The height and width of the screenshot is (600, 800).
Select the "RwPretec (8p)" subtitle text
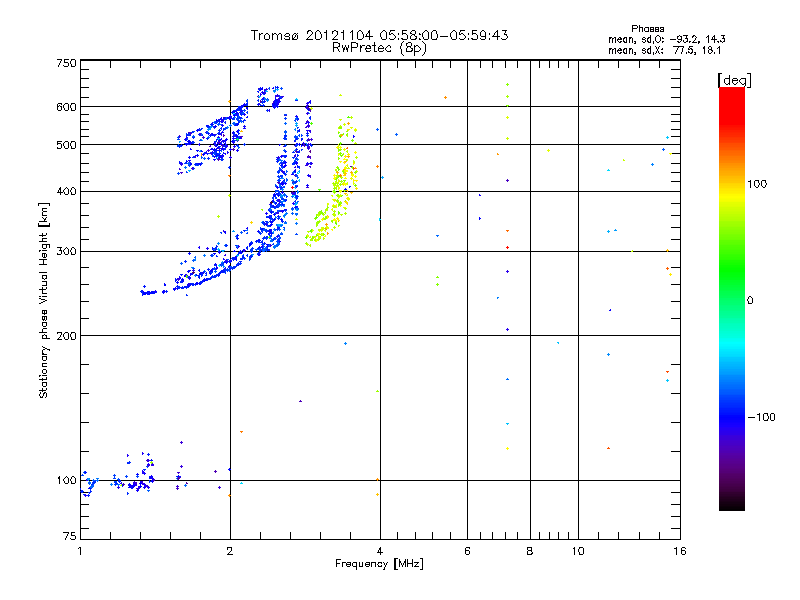(379, 48)
